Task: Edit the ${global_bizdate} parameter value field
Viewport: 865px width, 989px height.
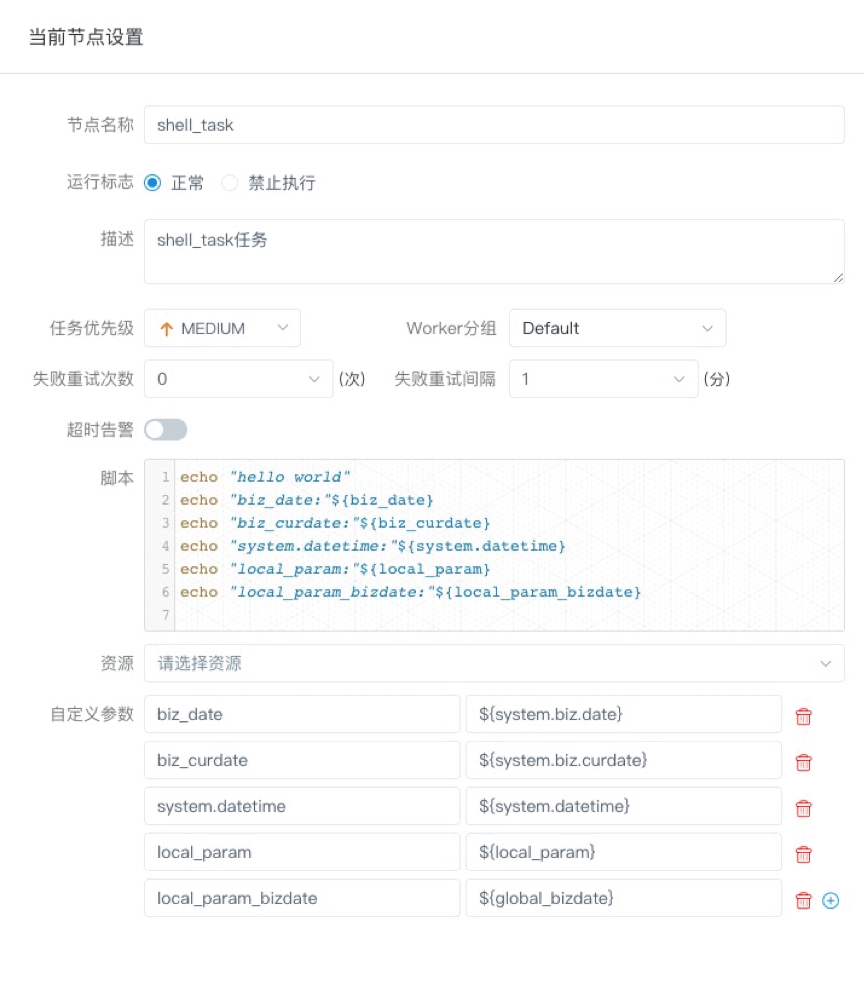Action: 623,898
